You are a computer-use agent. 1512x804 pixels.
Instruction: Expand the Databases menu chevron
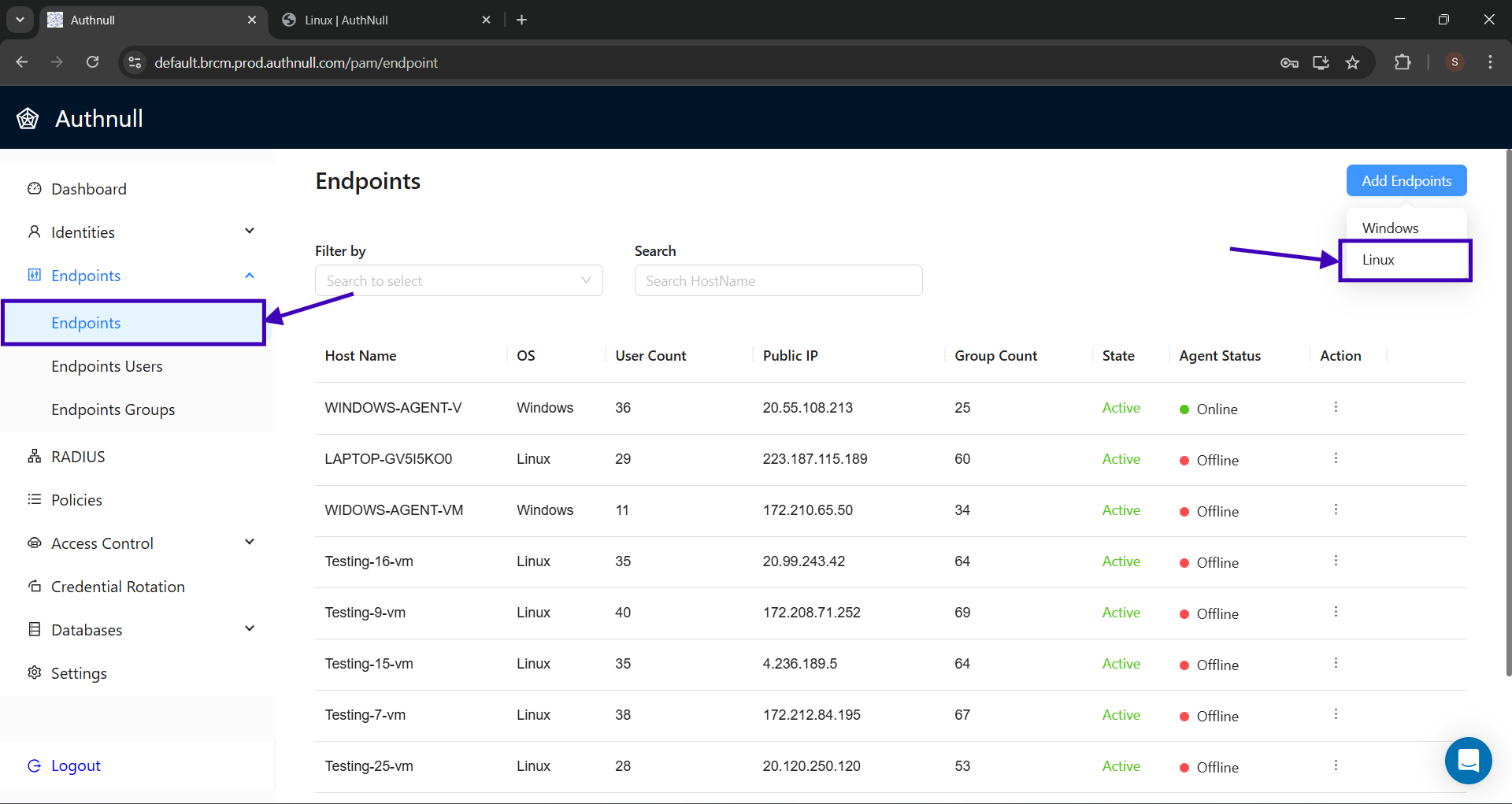pyautogui.click(x=249, y=628)
